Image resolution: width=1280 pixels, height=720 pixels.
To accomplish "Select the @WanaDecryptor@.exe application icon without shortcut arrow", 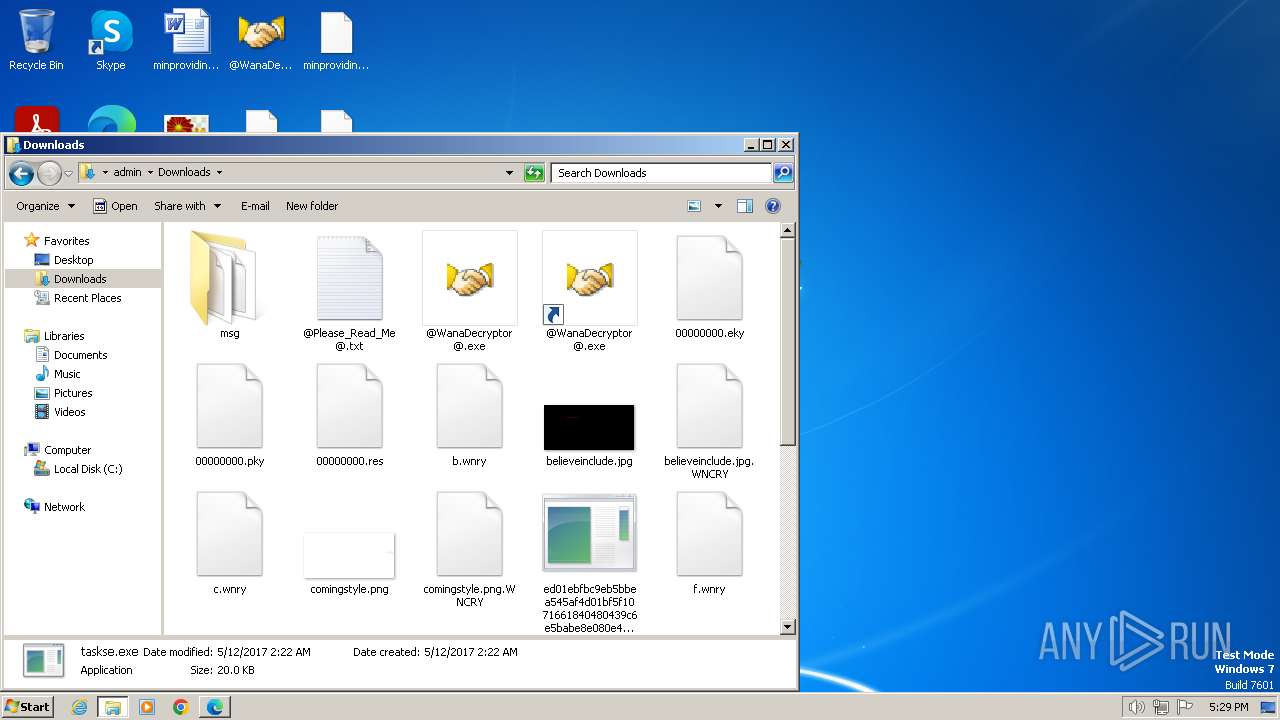I will [x=469, y=278].
